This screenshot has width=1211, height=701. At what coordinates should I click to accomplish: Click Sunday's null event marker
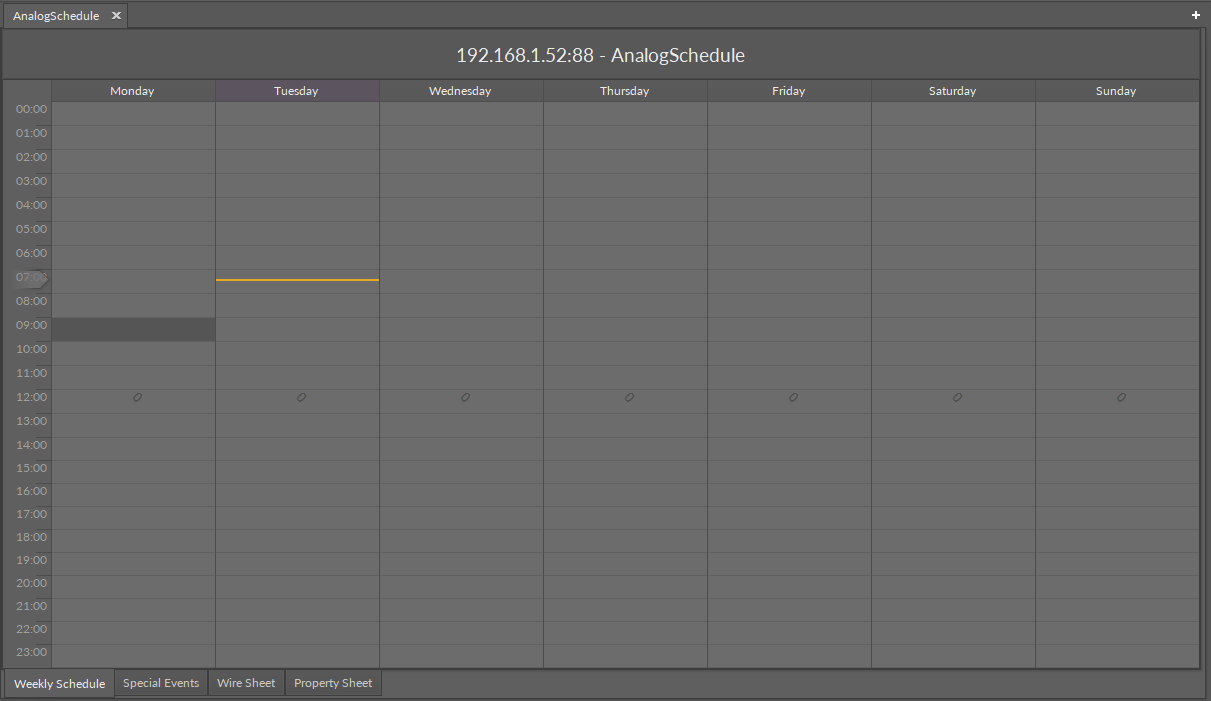[1121, 397]
